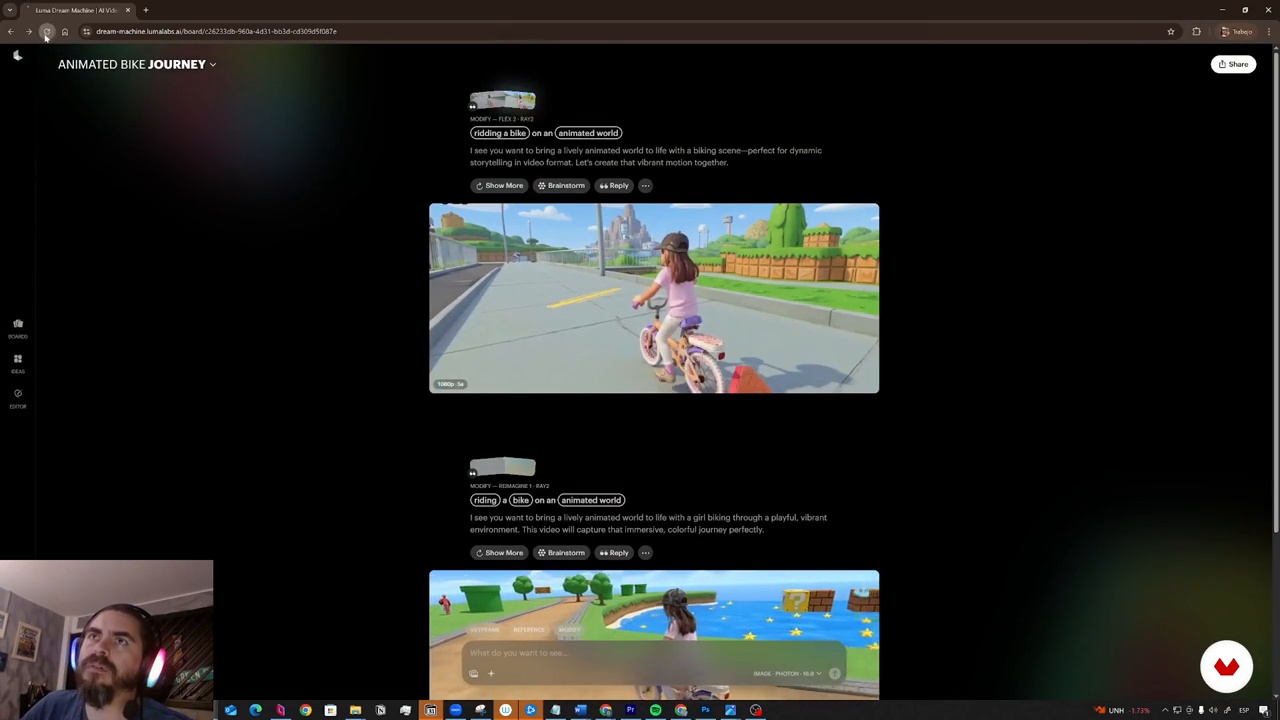Click Brainstorm under the riding a bike prompt

click(561, 552)
